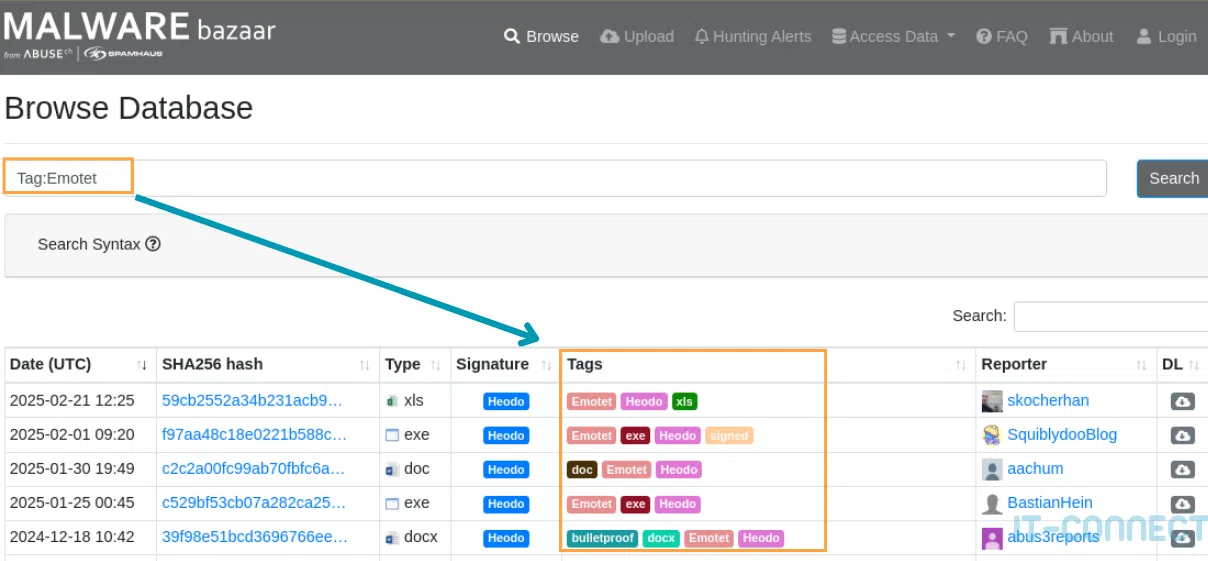The image size is (1208, 561).
Task: Go to Hunting Alerts in navigation
Action: click(752, 36)
